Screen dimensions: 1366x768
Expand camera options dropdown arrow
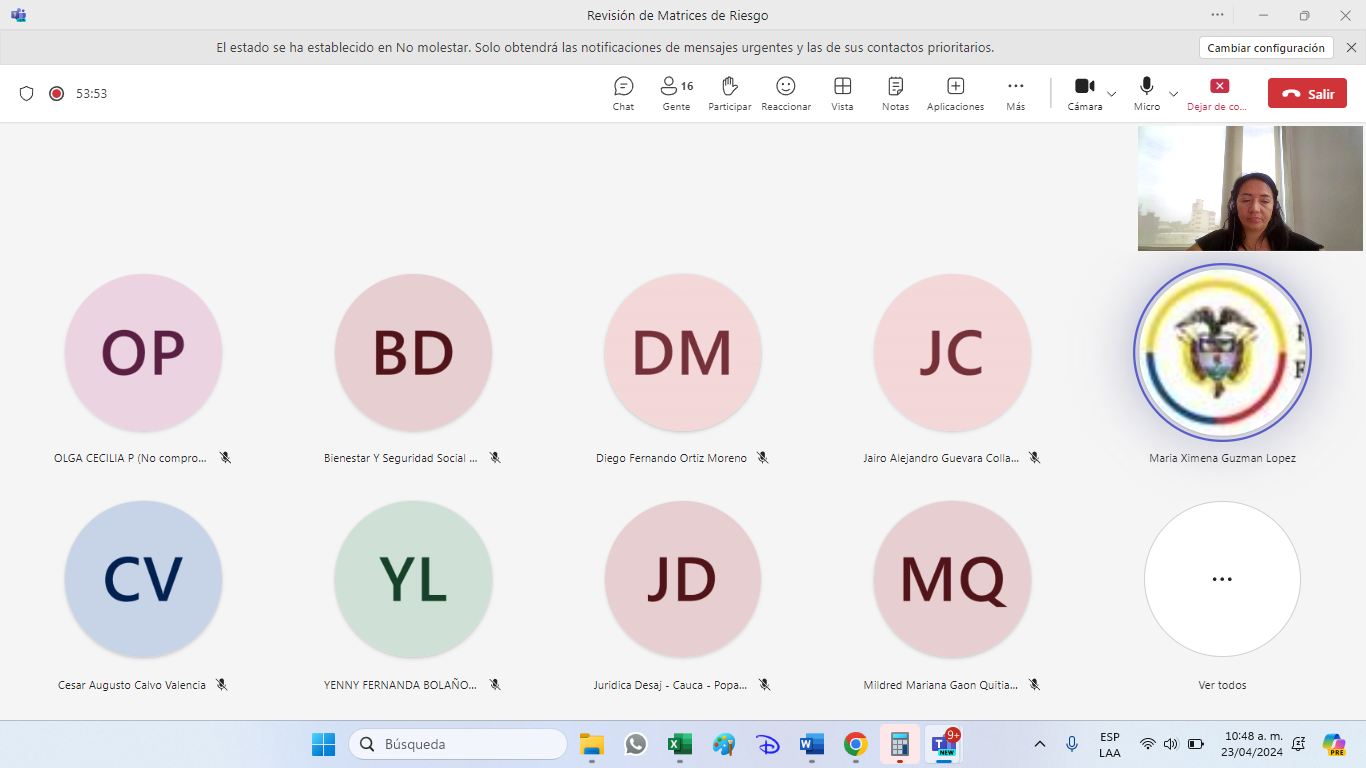coord(1112,94)
